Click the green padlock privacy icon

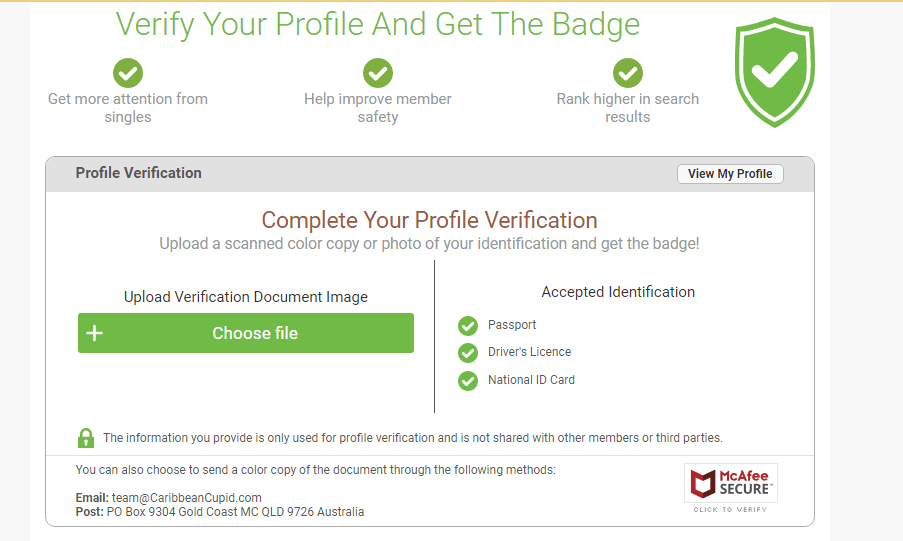(x=86, y=438)
